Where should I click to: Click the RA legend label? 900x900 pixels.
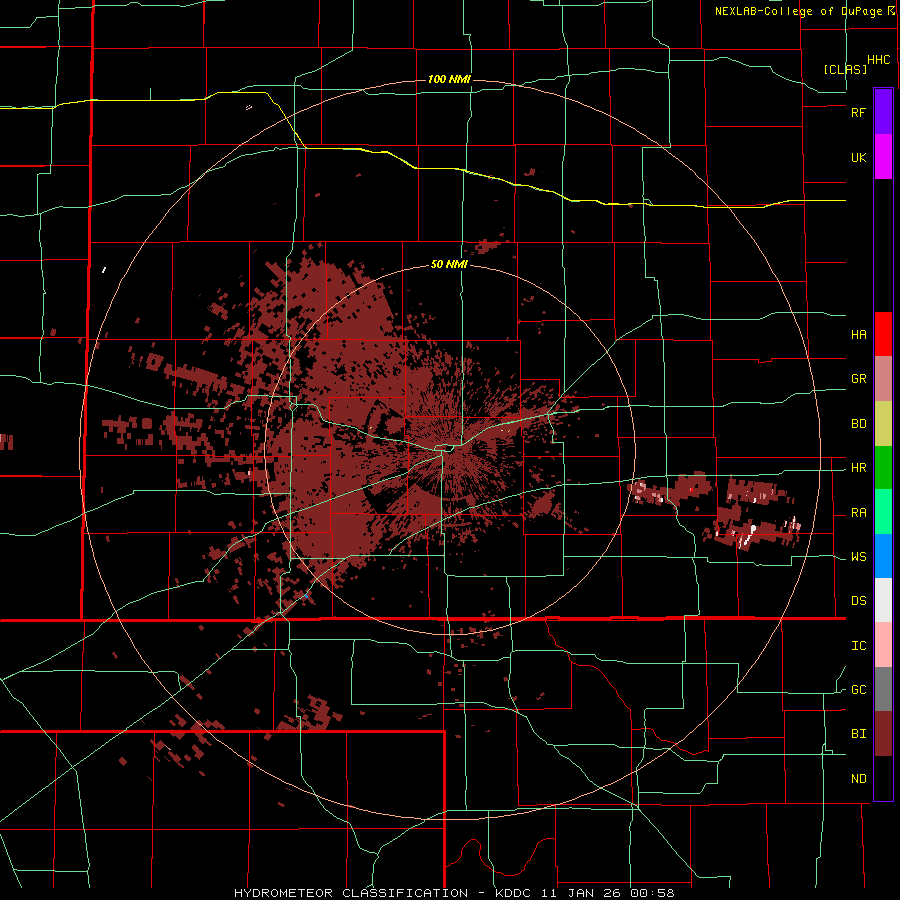pyautogui.click(x=858, y=513)
